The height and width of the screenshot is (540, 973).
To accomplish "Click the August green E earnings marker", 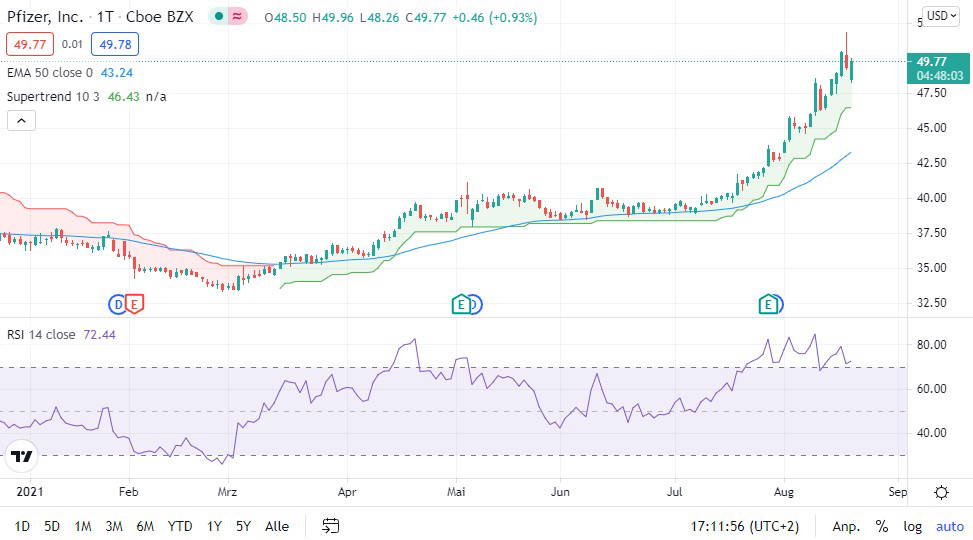I will pyautogui.click(x=768, y=304).
